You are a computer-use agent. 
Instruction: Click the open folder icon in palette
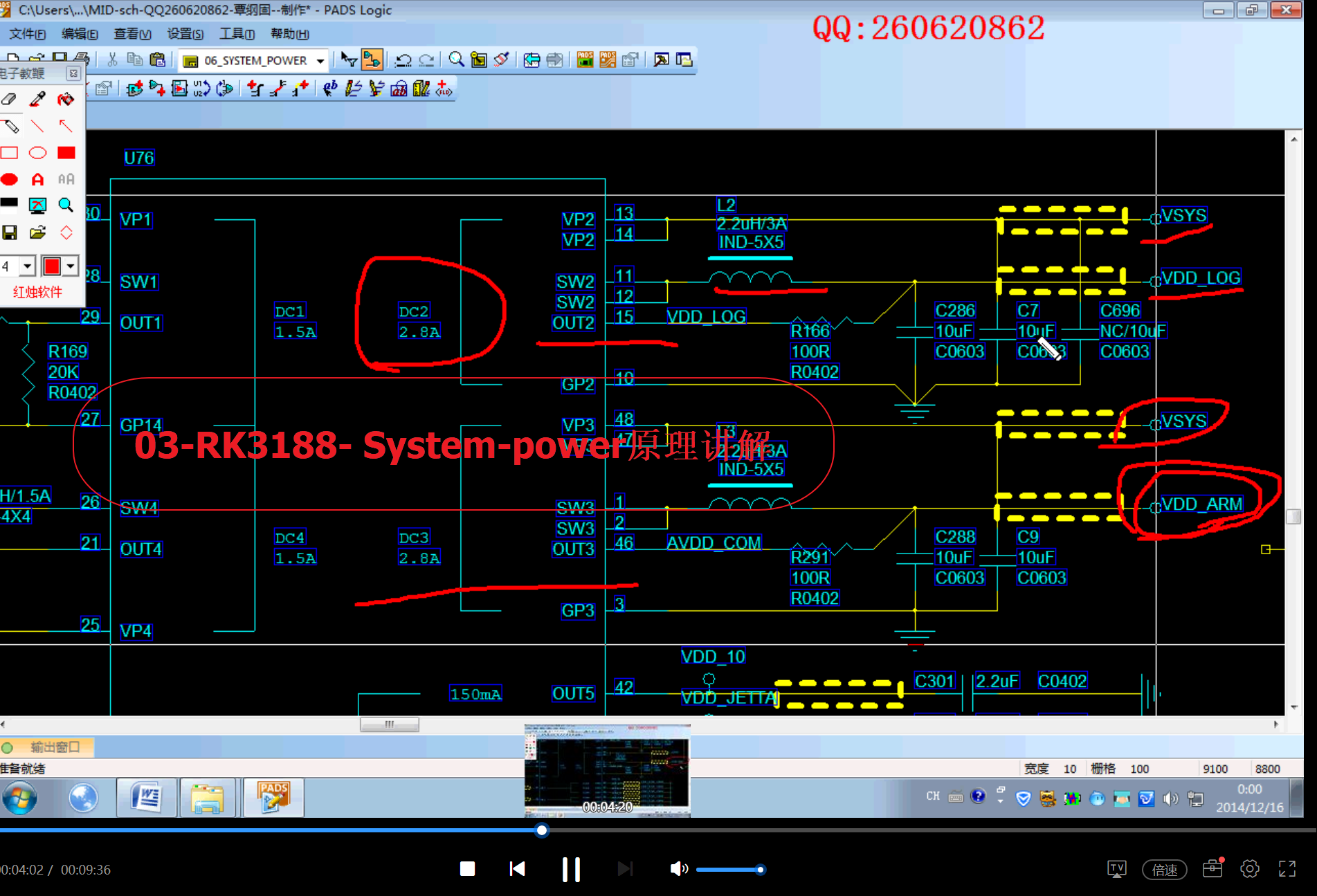(37, 232)
